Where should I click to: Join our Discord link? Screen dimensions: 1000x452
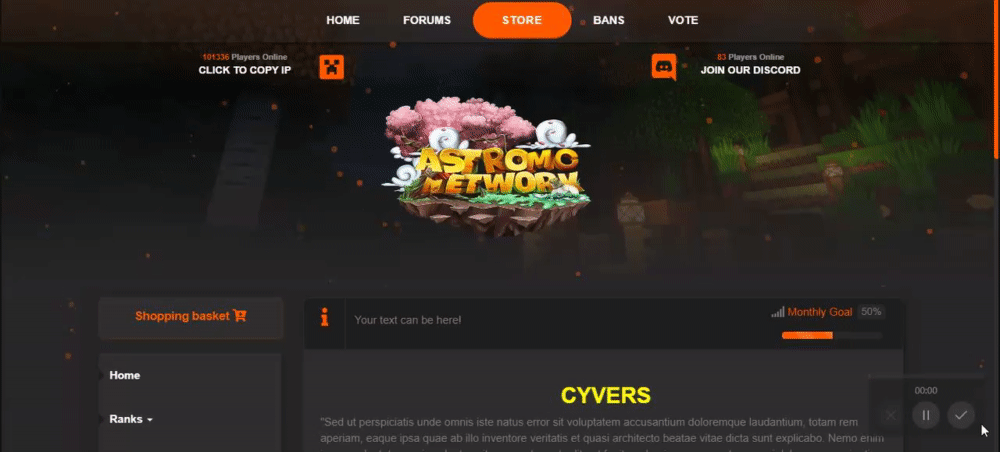click(x=750, y=70)
